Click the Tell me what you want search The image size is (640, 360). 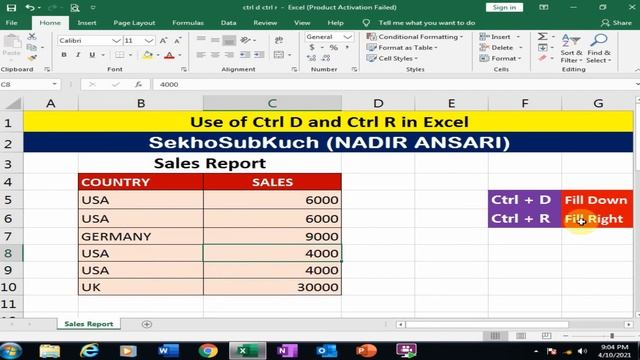point(427,23)
